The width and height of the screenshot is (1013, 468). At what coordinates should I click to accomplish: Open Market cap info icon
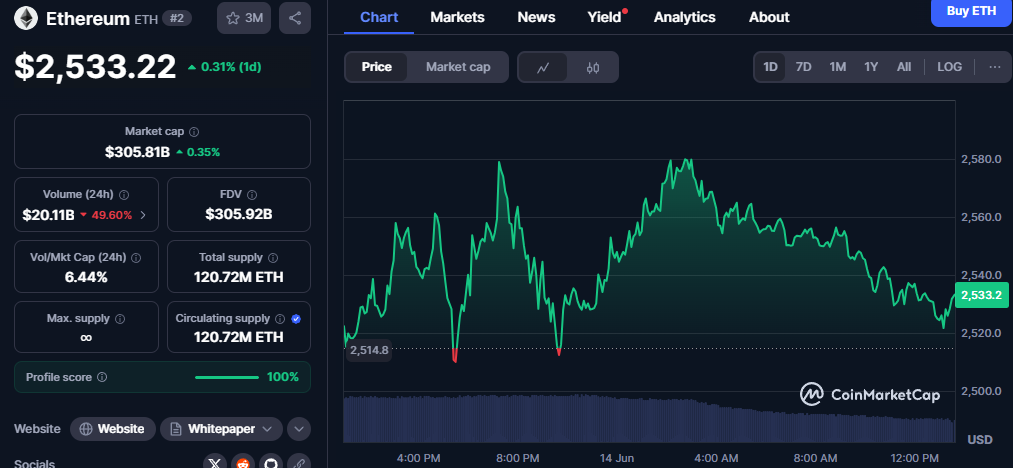[x=194, y=132]
